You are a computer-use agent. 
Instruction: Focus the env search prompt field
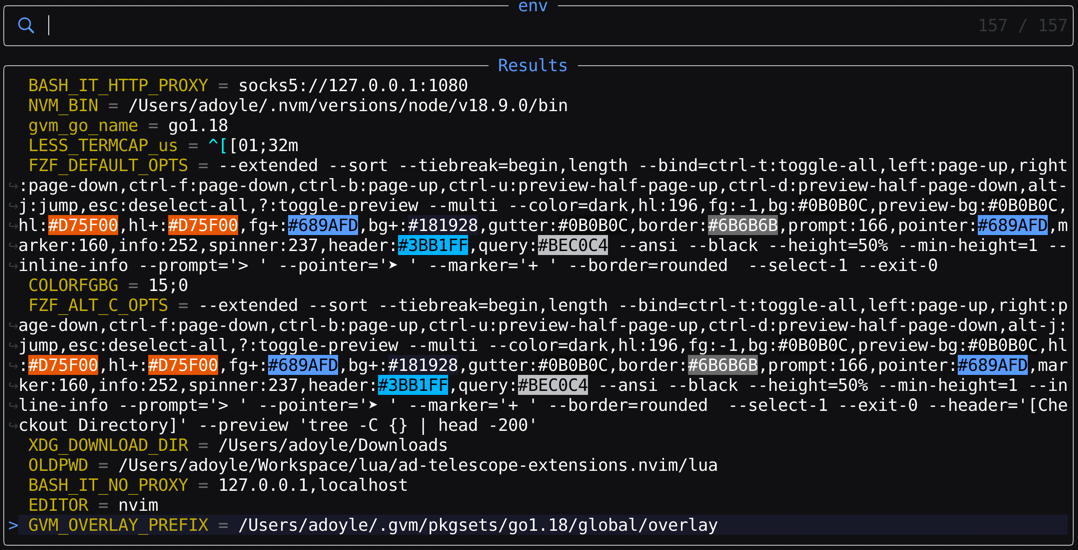[500, 26]
